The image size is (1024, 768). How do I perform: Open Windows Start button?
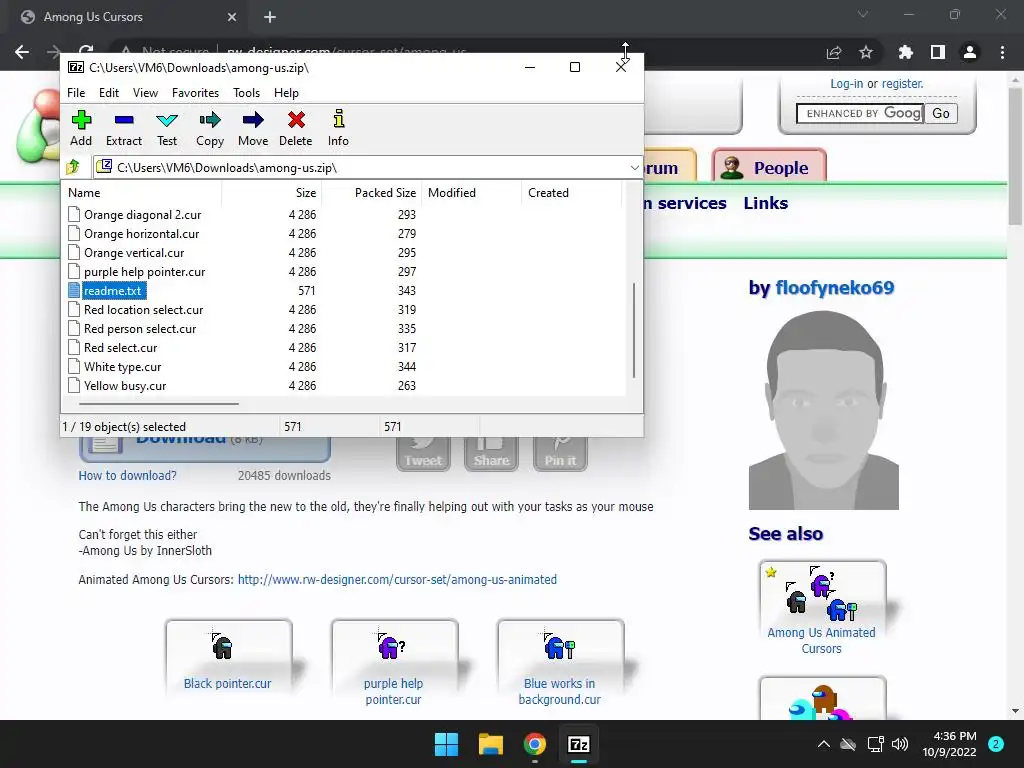pyautogui.click(x=447, y=744)
